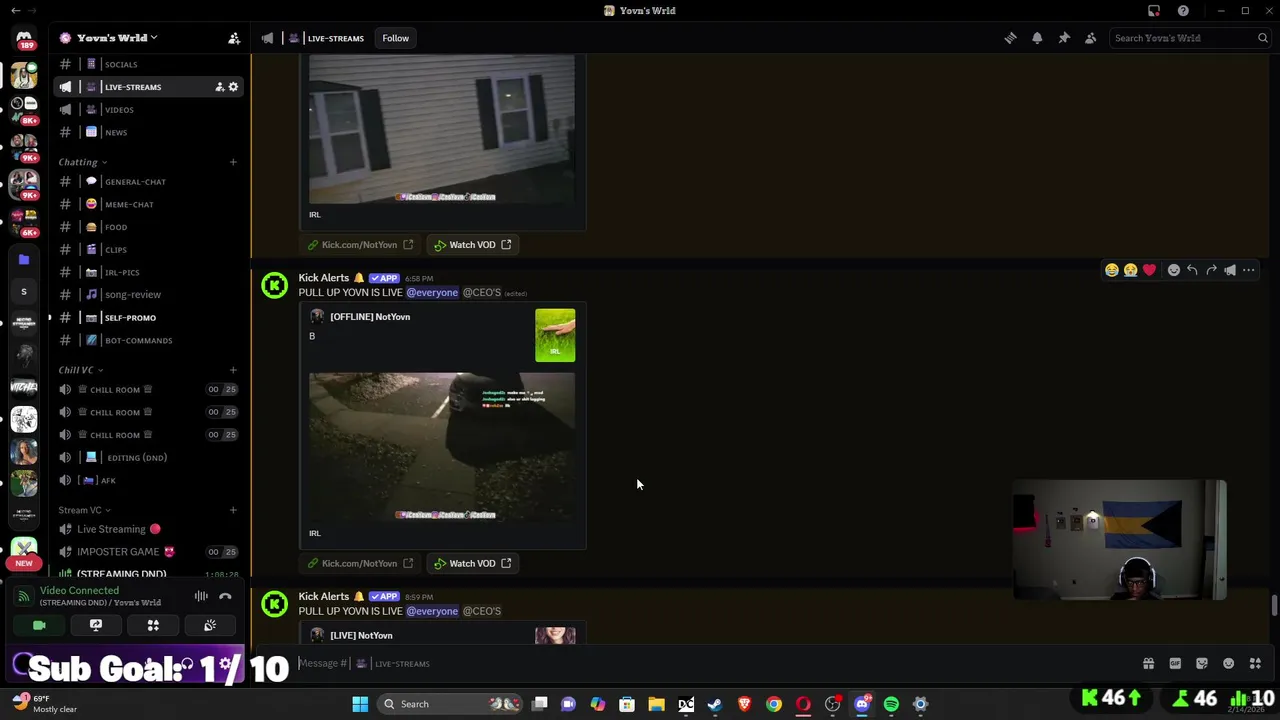Disconnect from voice with hang-up icon
The width and height of the screenshot is (1280, 720).
click(225, 596)
